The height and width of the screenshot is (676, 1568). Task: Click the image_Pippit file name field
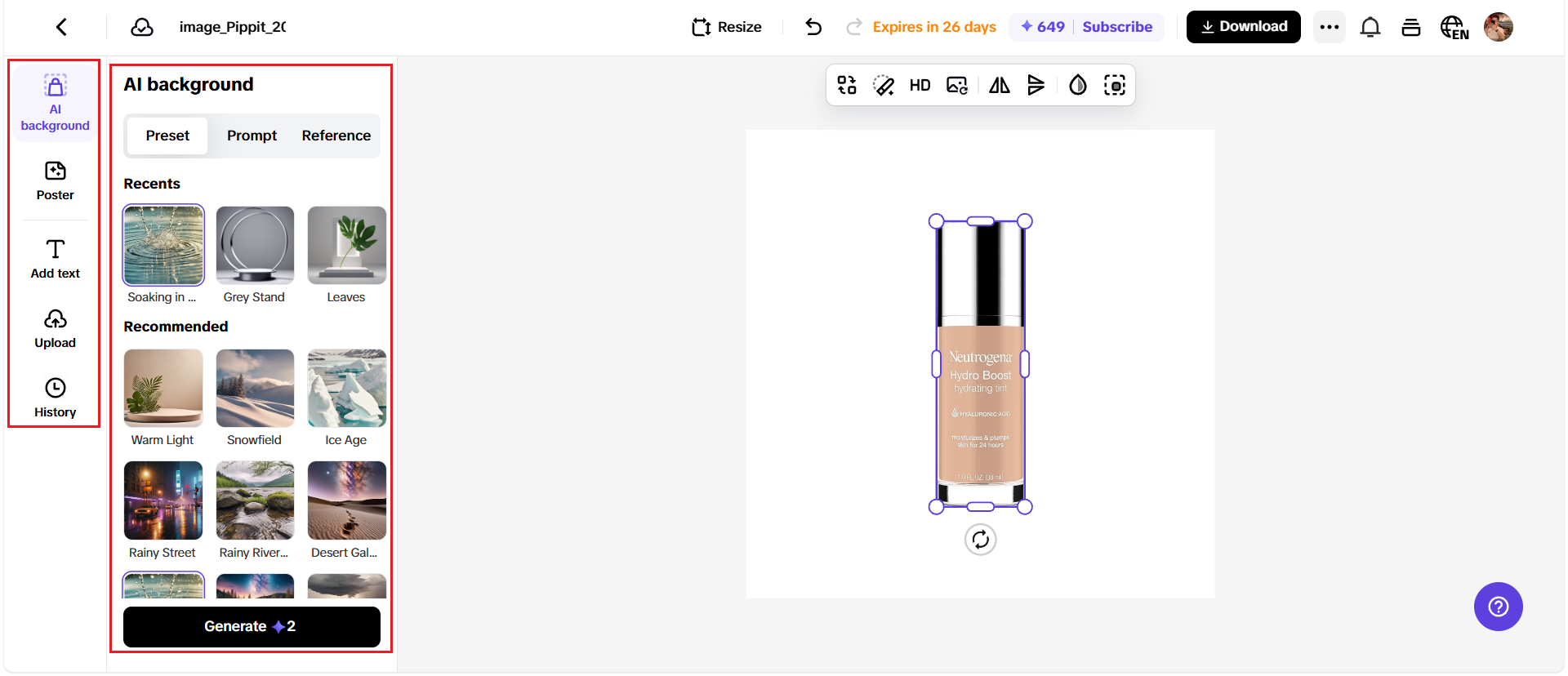(x=233, y=27)
